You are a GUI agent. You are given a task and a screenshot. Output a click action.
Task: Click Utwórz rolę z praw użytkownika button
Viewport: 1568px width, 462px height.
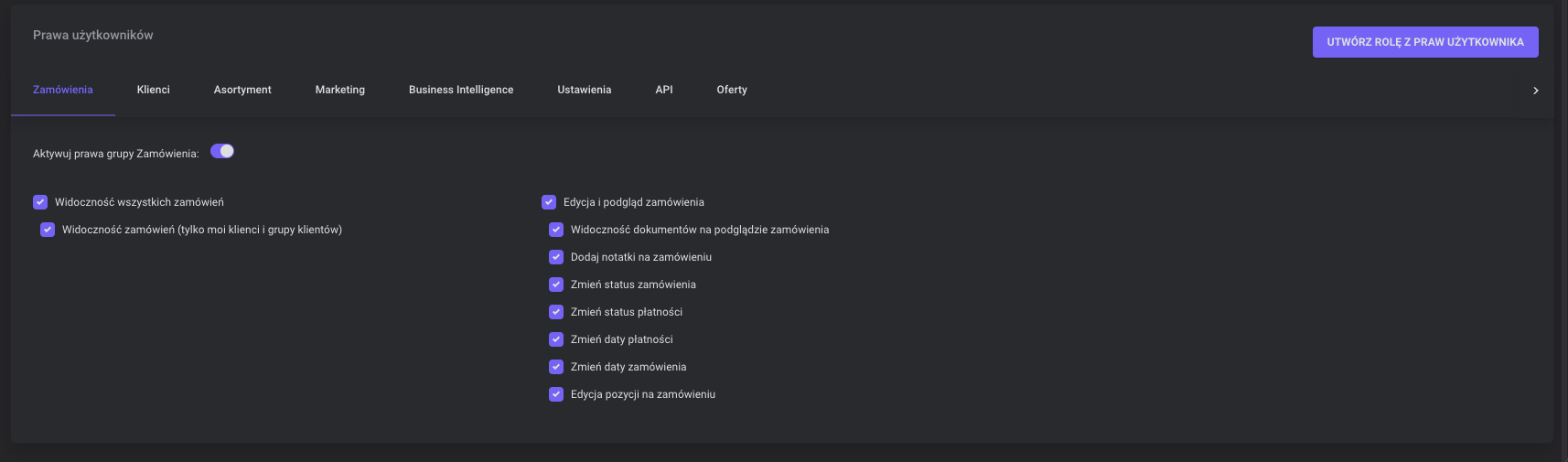[x=1424, y=42]
